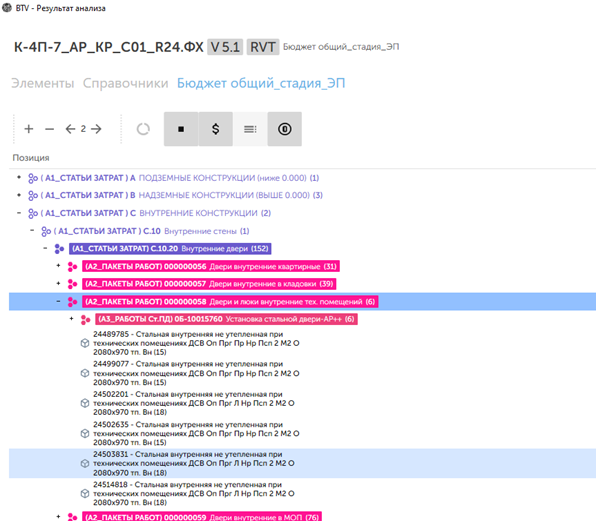Click pink dots icon of 000000057 row
The height and width of the screenshot is (521, 596).
72,284
